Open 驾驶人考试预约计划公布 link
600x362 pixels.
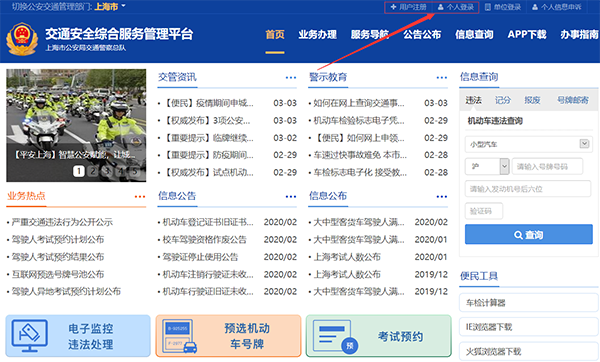58,240
